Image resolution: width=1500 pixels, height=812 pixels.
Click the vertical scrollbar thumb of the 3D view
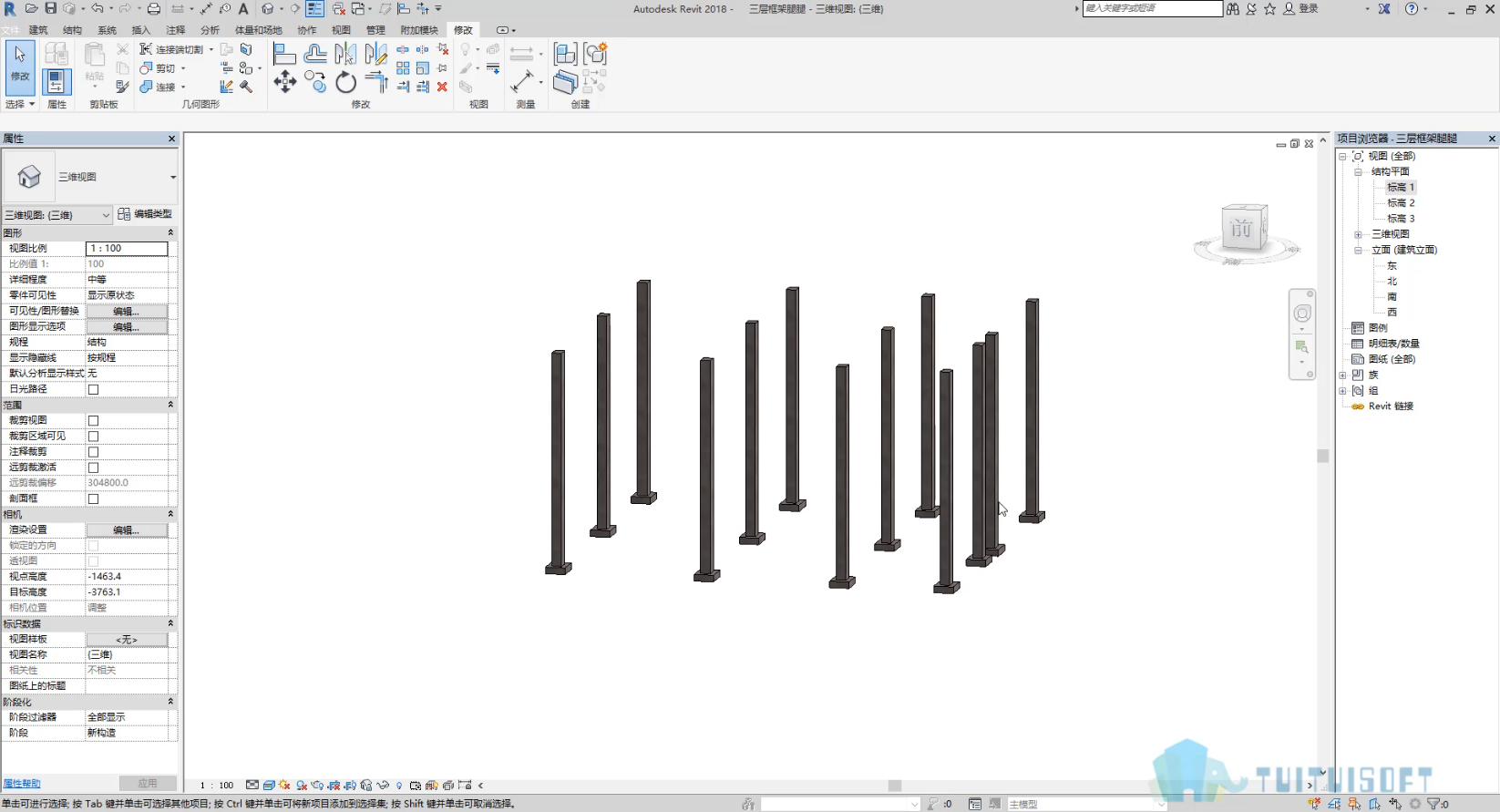(x=1323, y=456)
